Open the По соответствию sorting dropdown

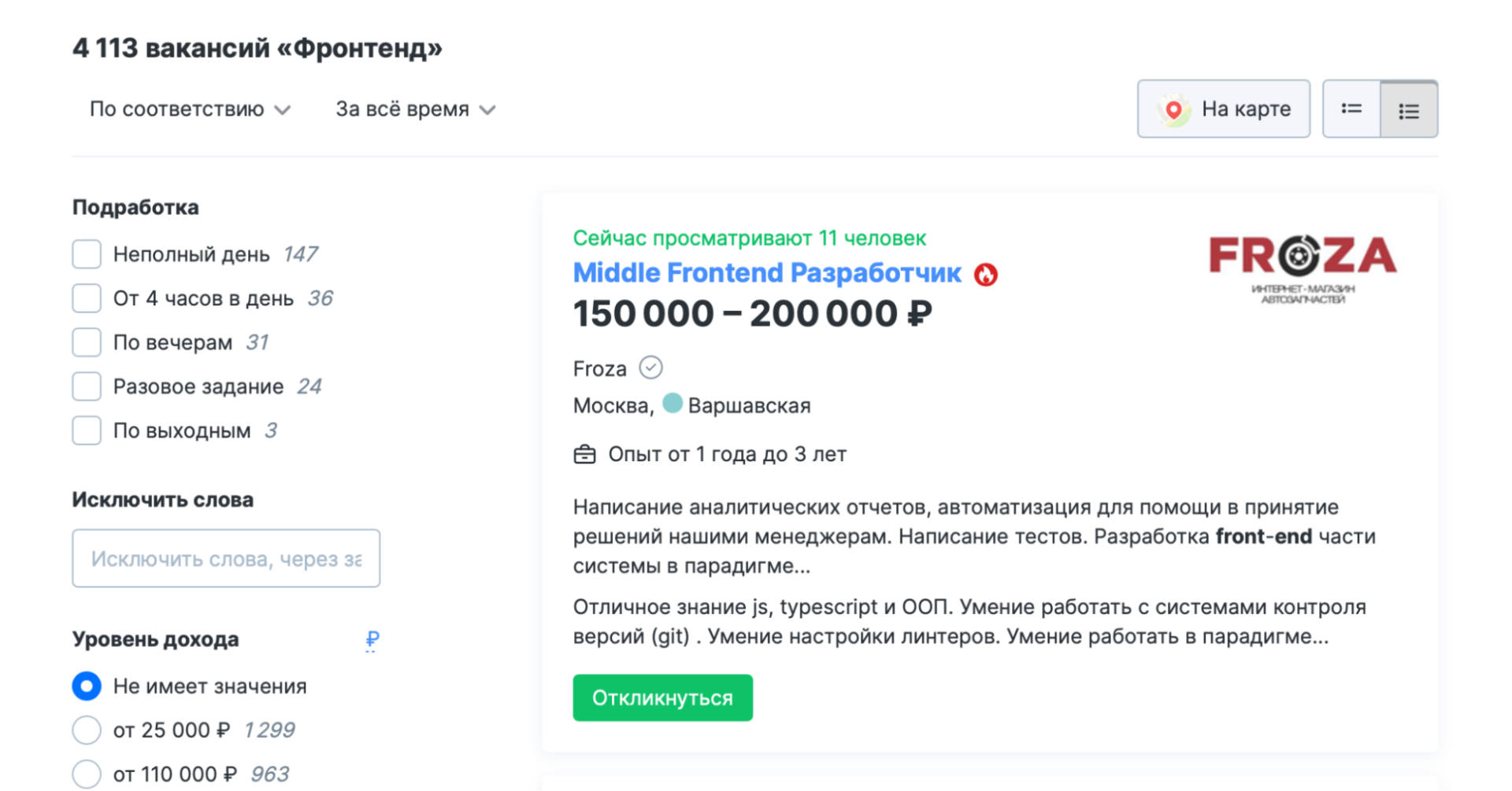pos(189,109)
